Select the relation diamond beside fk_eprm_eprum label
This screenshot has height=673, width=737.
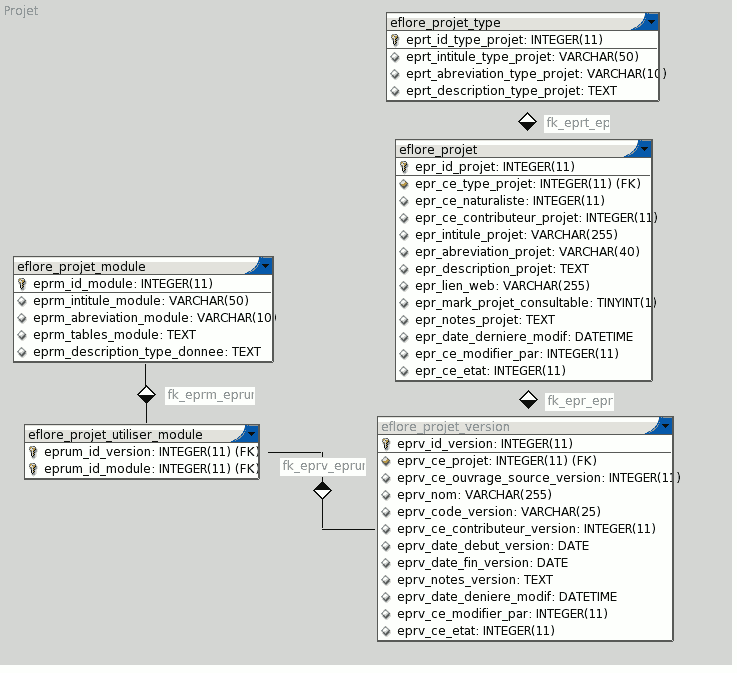147,394
